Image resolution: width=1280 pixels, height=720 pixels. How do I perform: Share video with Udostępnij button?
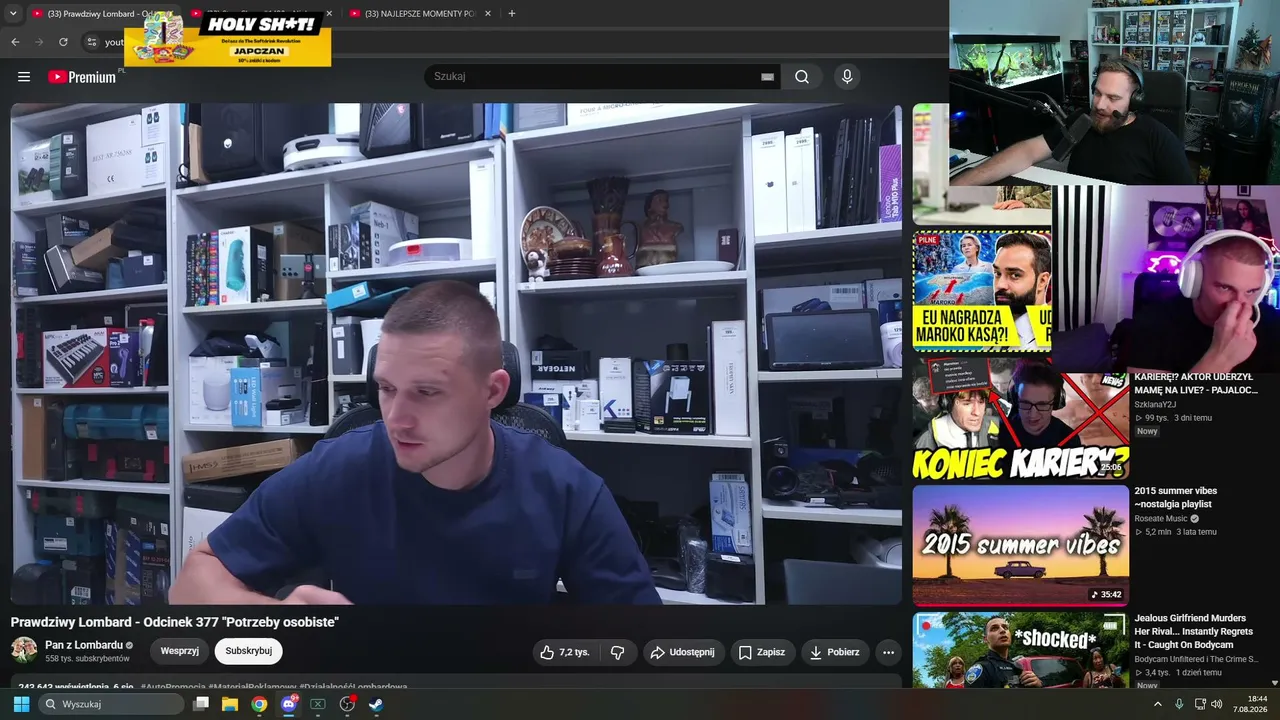click(683, 652)
